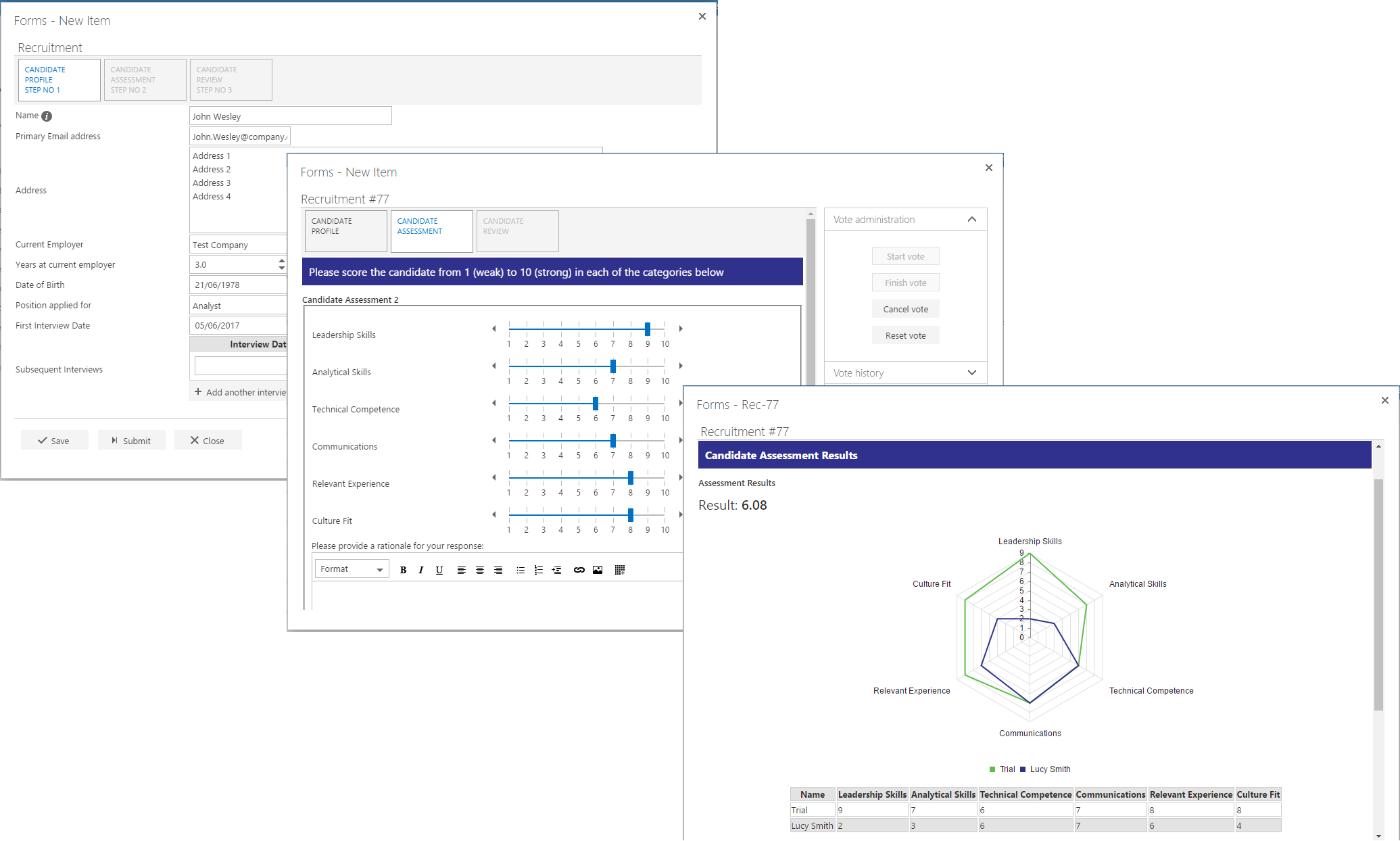Image resolution: width=1400 pixels, height=841 pixels.
Task: Align rationale text right
Action: pos(498,570)
